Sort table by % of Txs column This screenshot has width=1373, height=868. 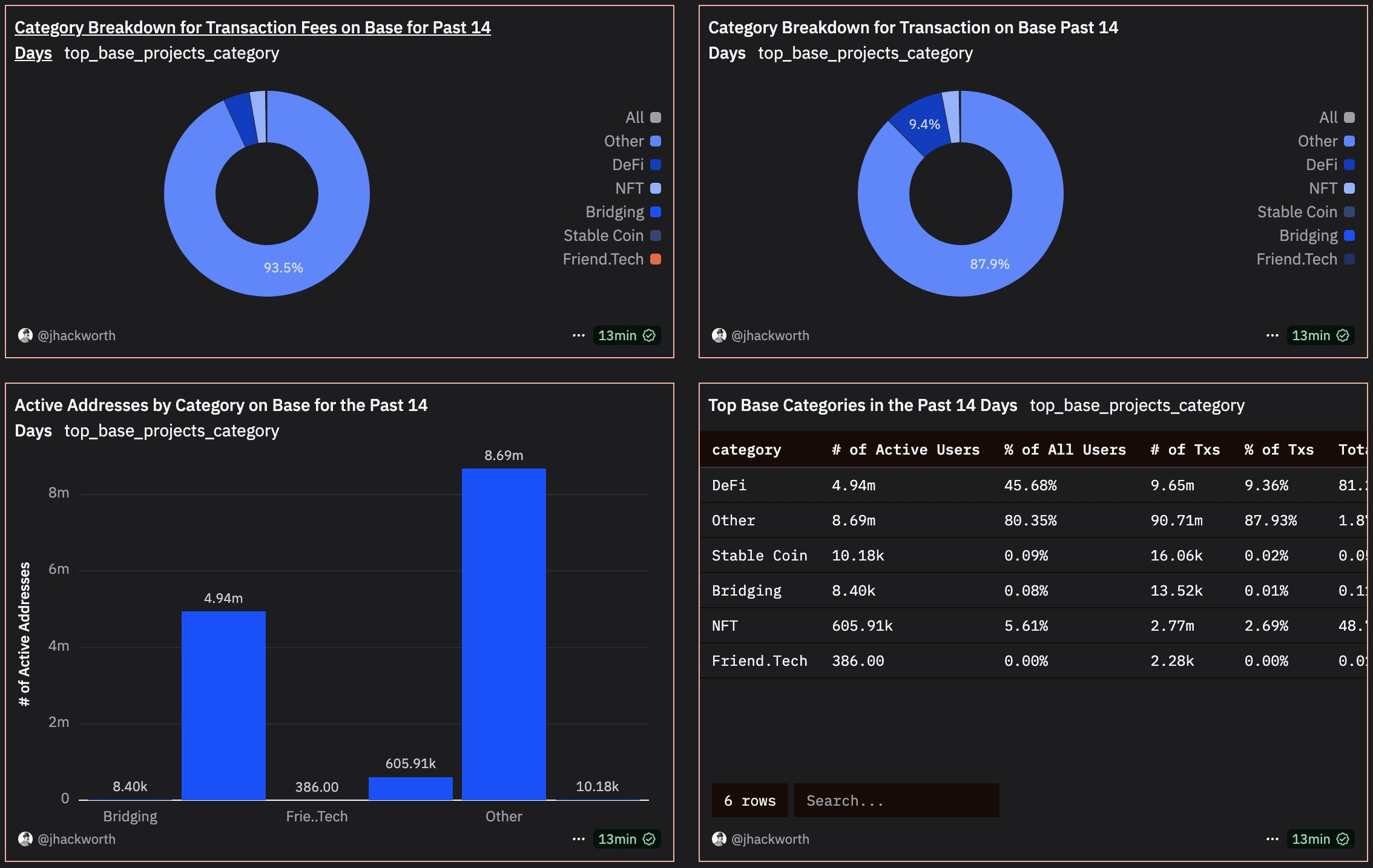(1279, 450)
